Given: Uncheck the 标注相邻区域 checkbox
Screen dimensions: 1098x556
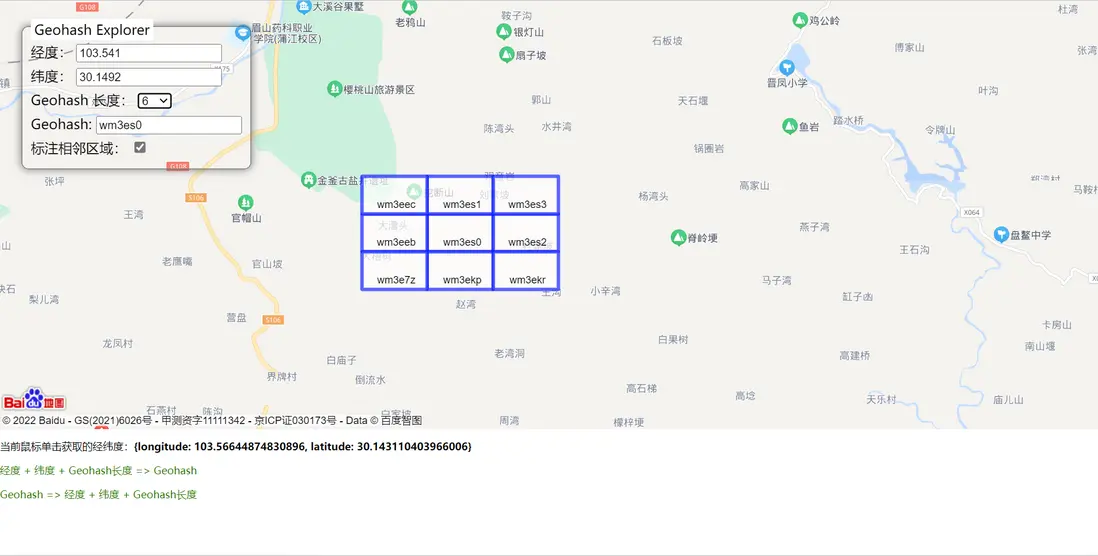Looking at the screenshot, I should coord(140,147).
